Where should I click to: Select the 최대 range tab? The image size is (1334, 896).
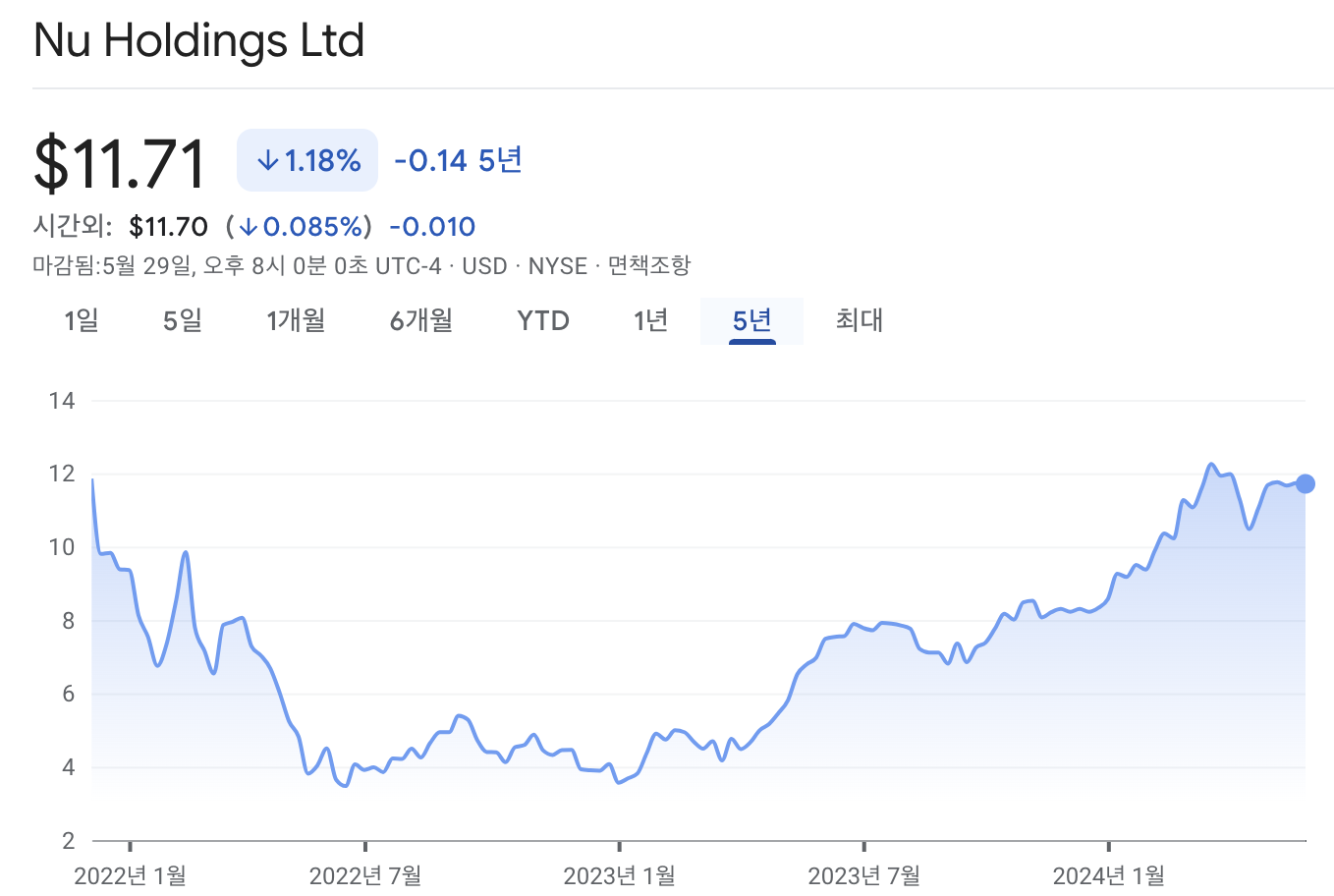(860, 320)
